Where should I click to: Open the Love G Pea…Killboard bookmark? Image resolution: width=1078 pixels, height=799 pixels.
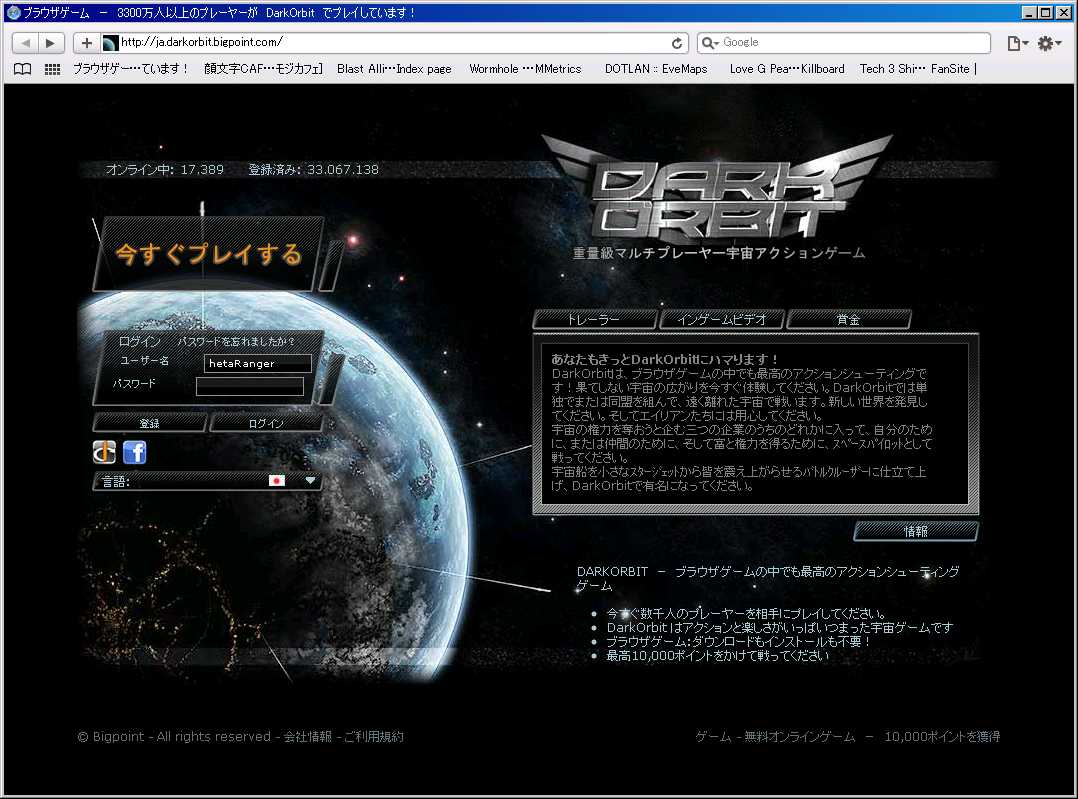[787, 69]
